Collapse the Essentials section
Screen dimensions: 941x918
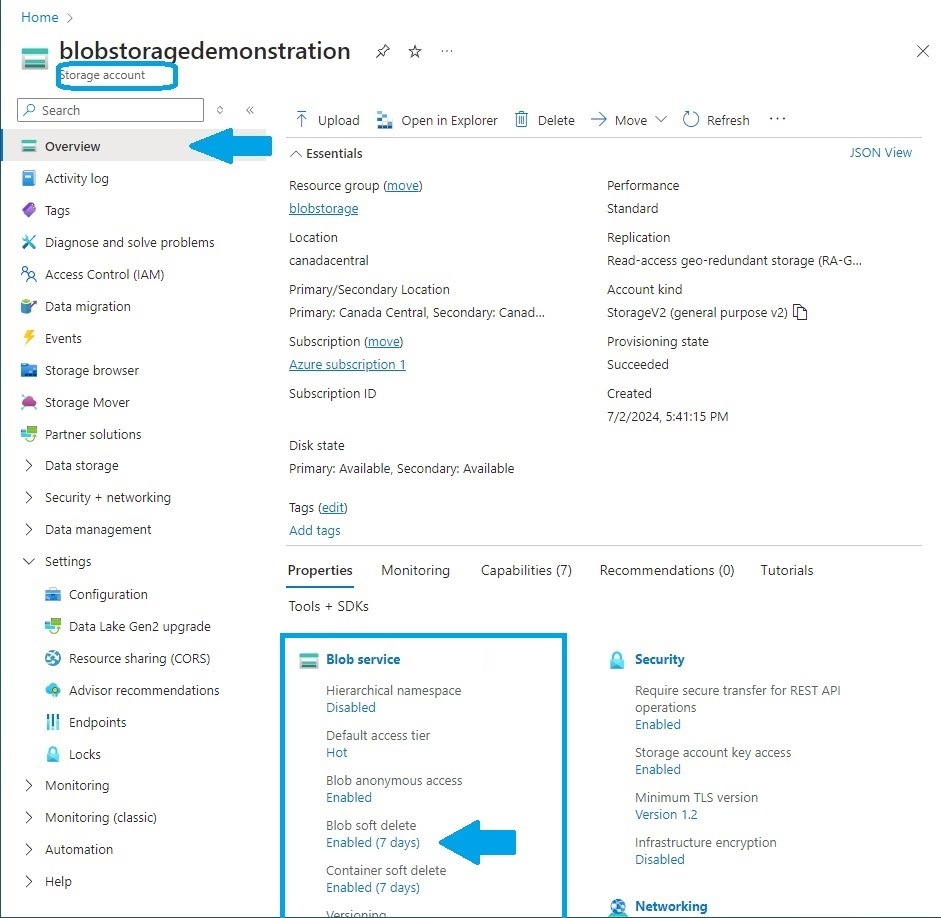tap(295, 154)
